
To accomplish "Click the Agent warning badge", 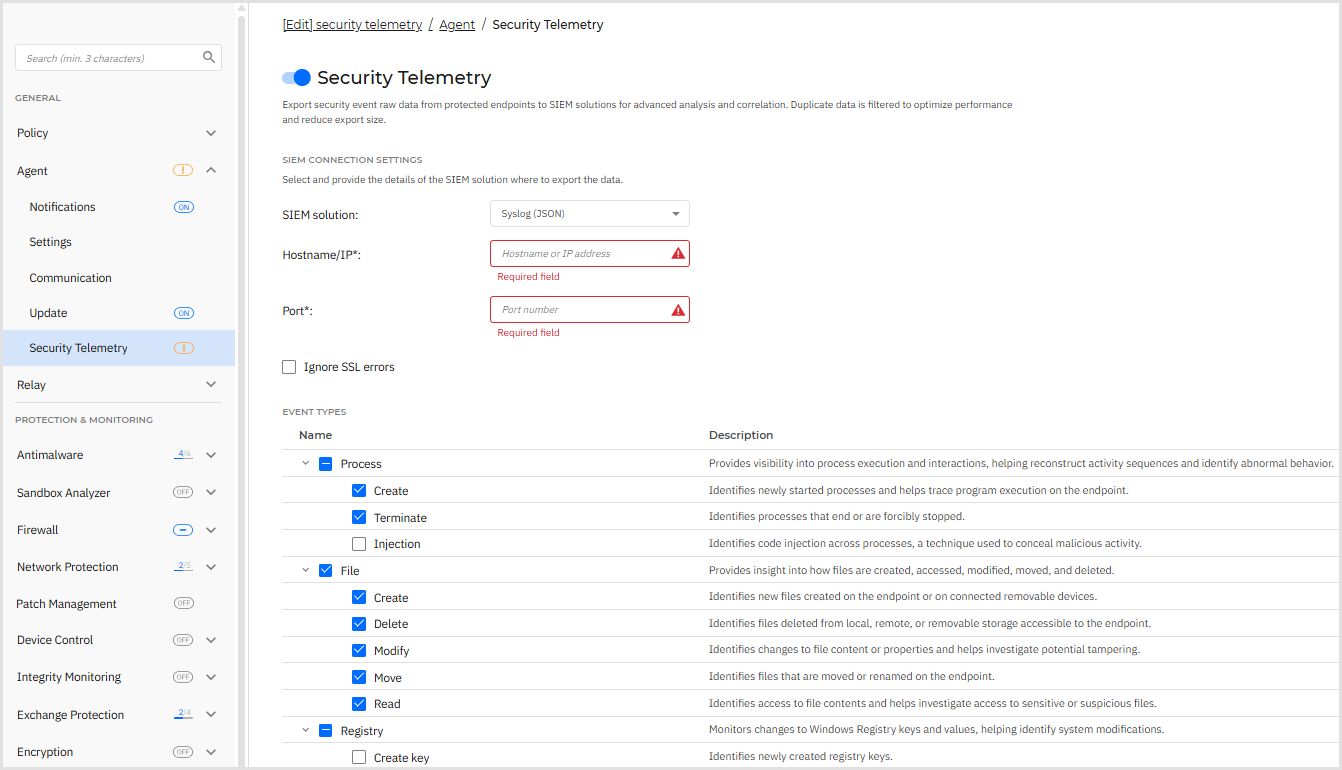I will [183, 170].
